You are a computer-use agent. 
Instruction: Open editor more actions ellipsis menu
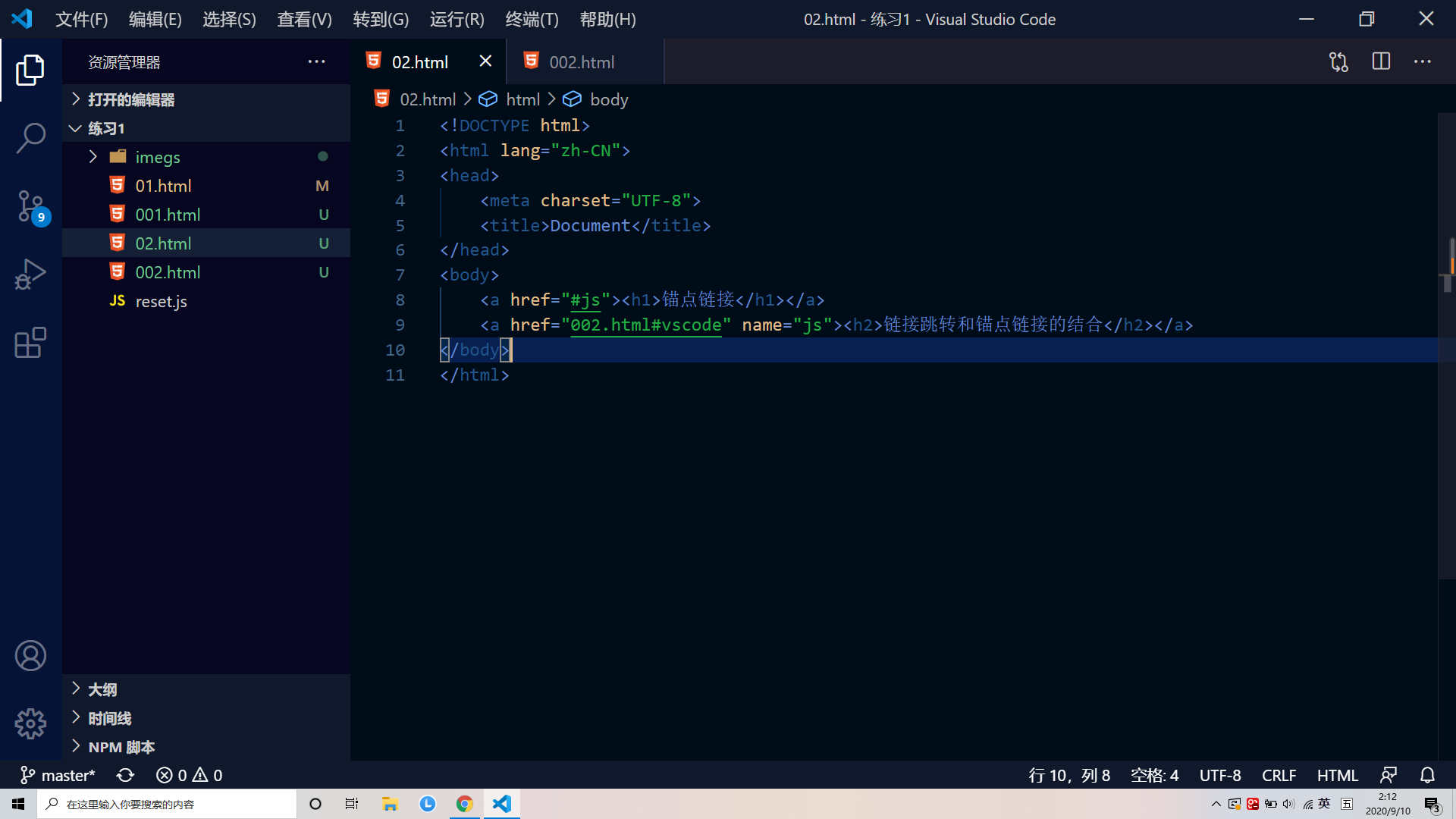pyautogui.click(x=1423, y=62)
